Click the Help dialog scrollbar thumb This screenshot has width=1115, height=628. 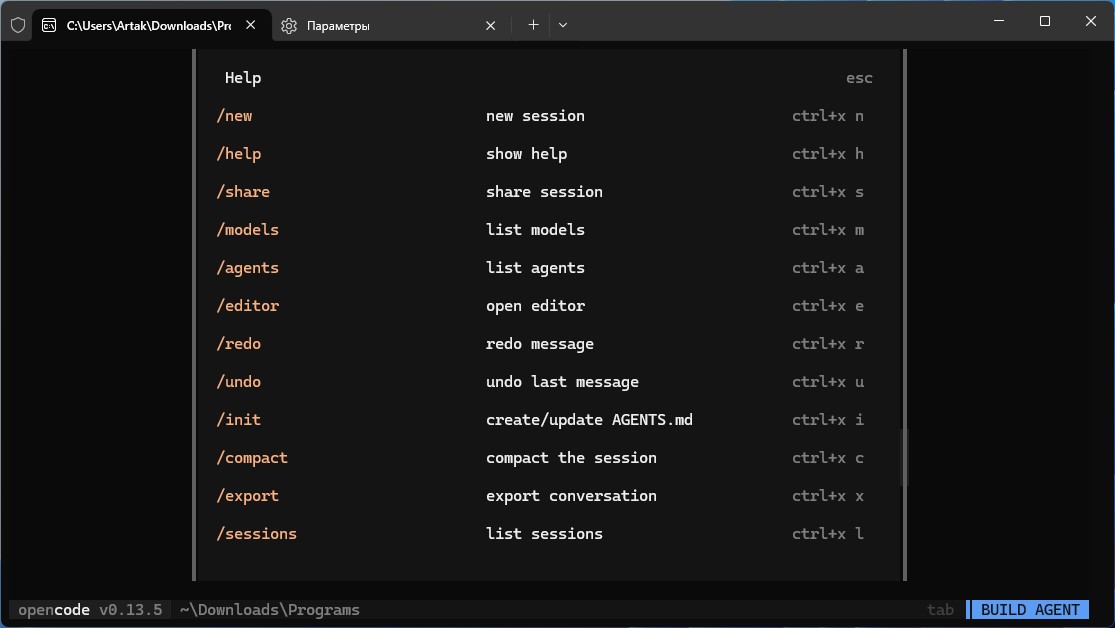903,458
